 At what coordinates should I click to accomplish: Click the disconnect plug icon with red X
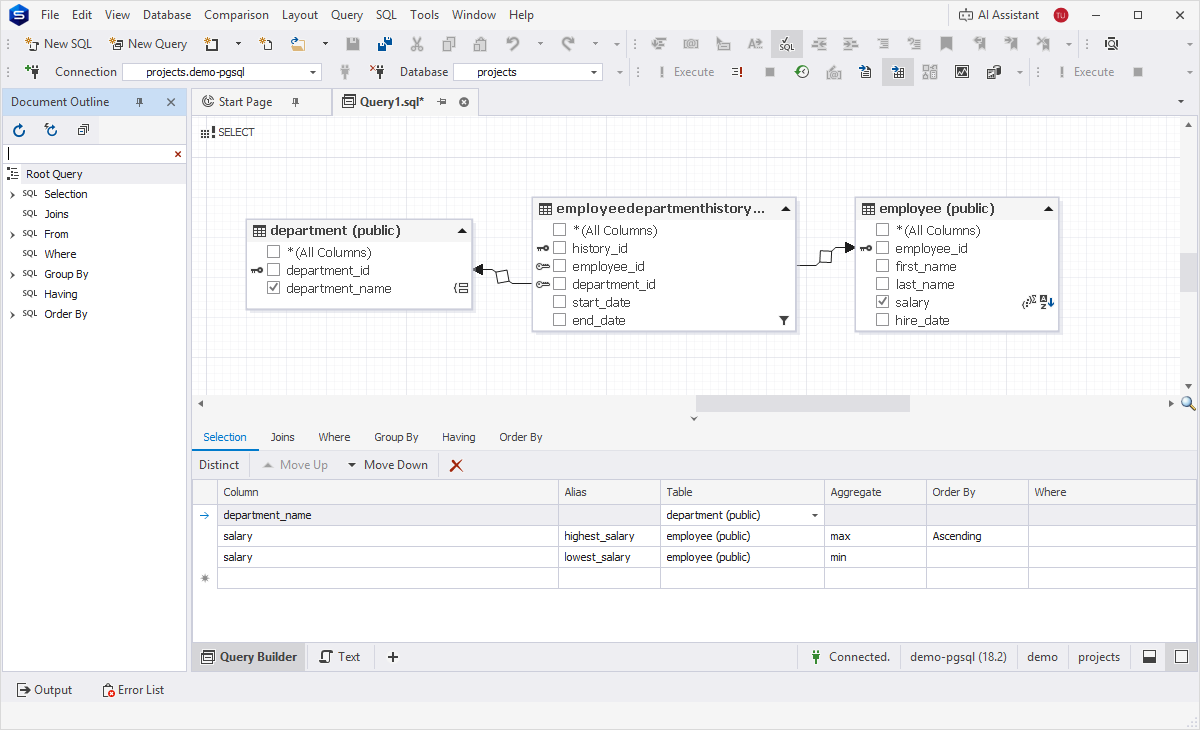click(377, 72)
